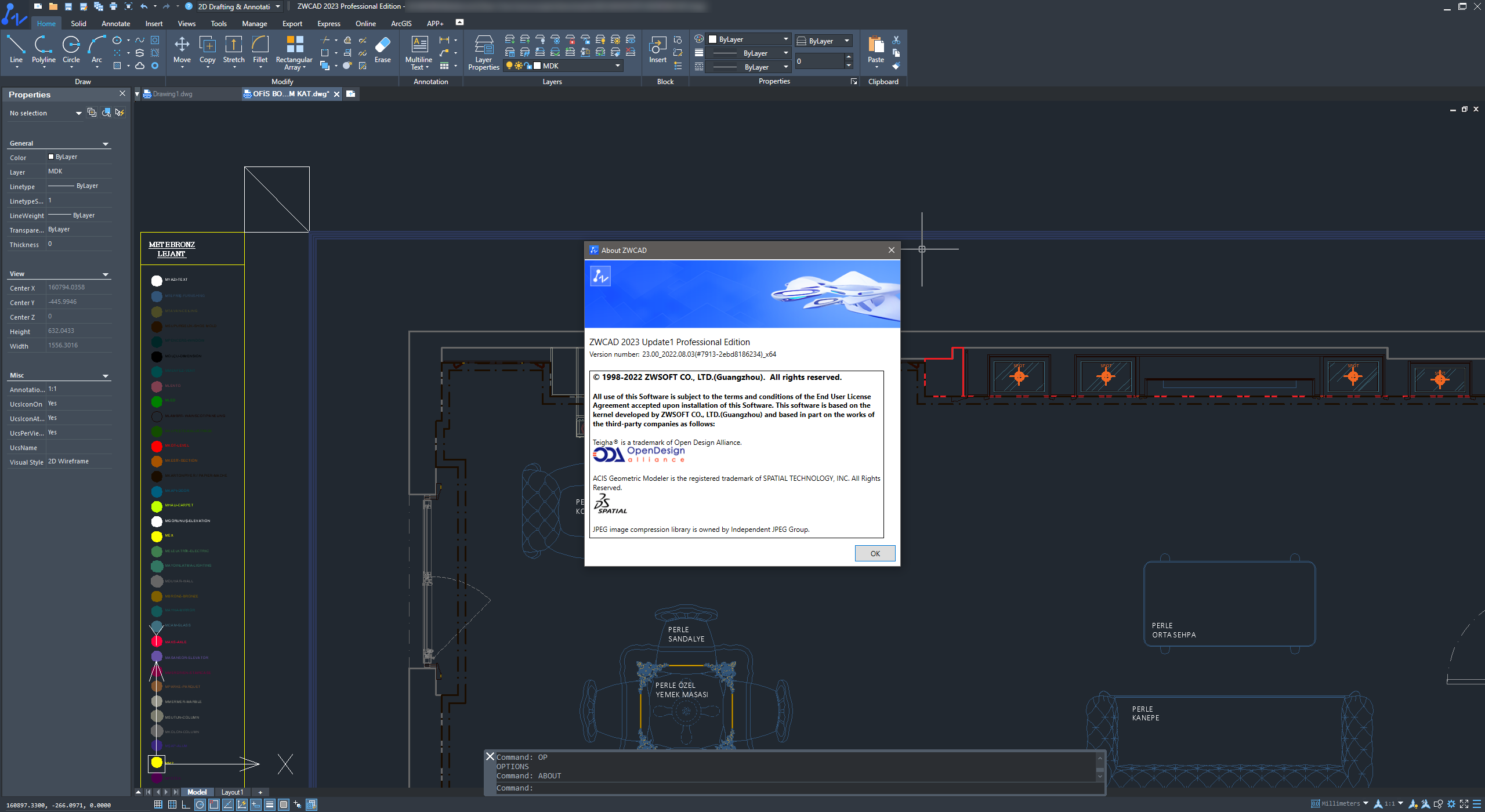Open the plot style ByLayer dropdown
Viewport: 1485px width, 812px height.
click(823, 41)
